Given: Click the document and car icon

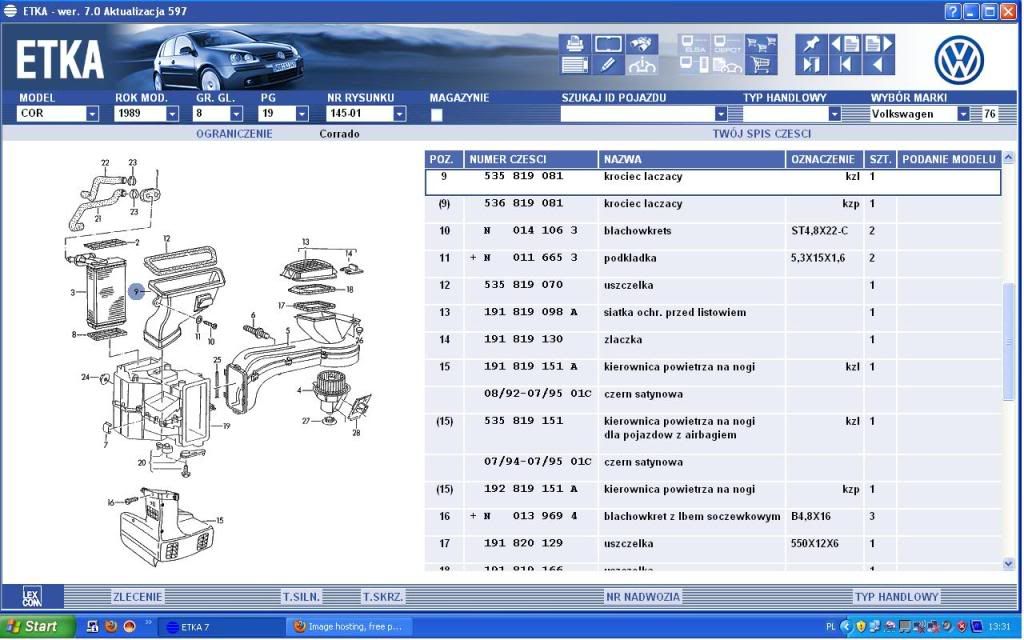Looking at the screenshot, I should 727,65.
